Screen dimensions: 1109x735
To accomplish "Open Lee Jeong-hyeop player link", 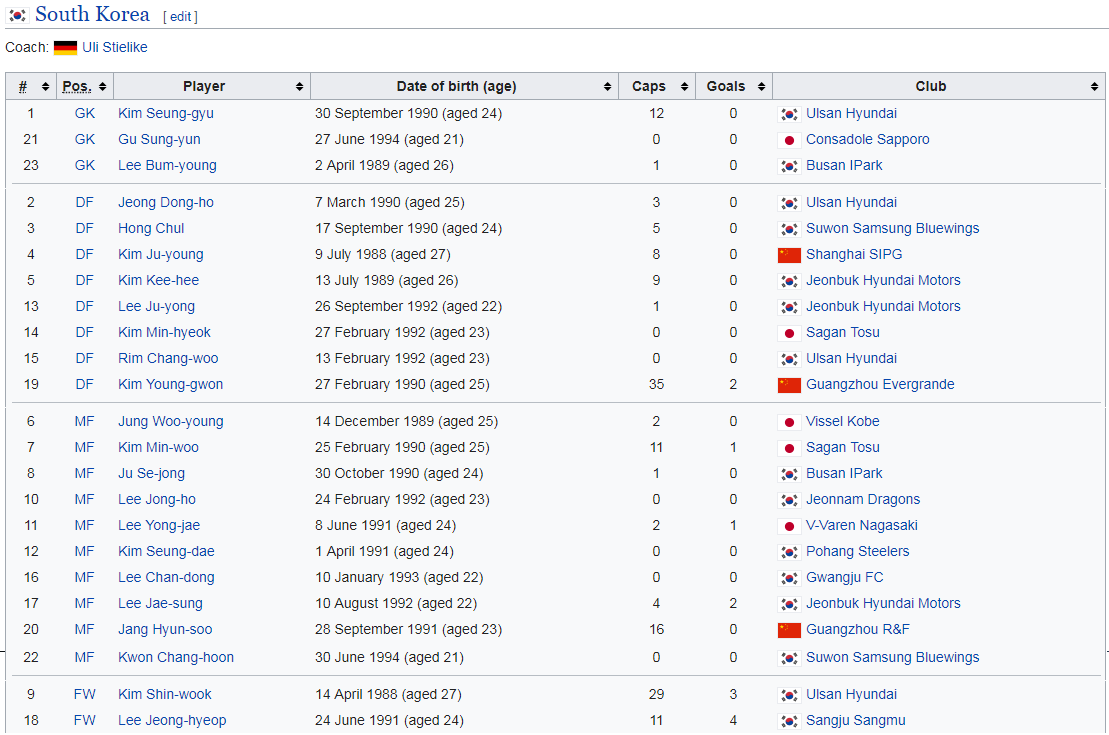I will 172,721.
